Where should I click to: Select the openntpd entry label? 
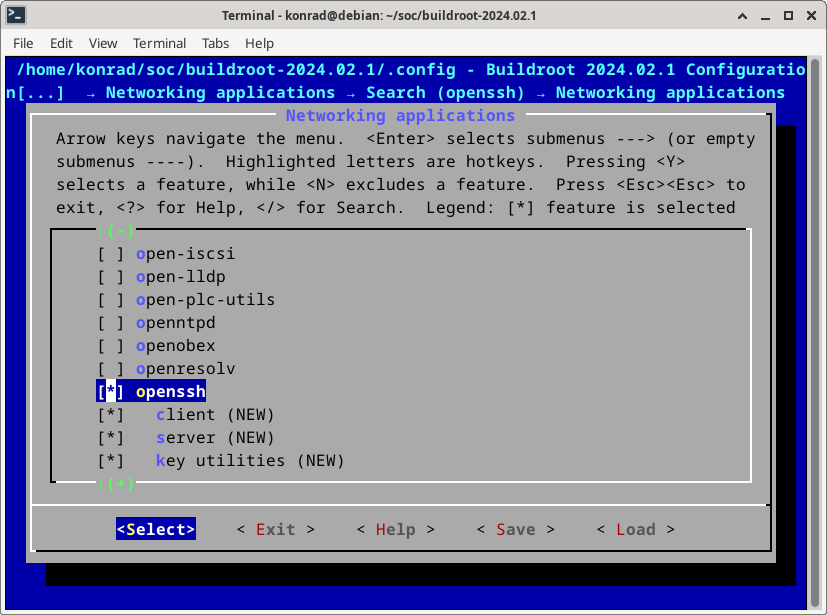click(x=176, y=323)
